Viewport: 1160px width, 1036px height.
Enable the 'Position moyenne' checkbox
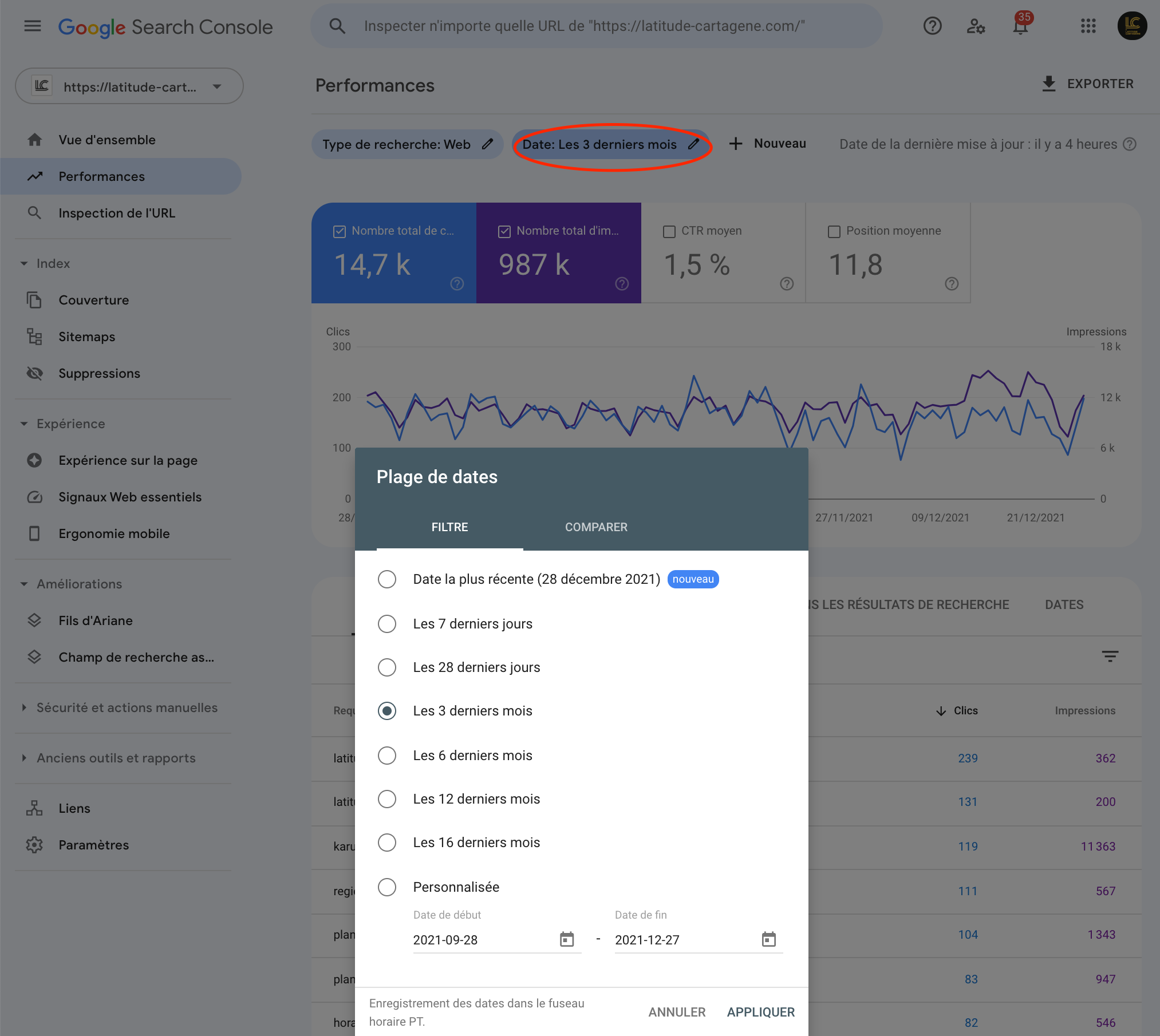click(x=834, y=231)
